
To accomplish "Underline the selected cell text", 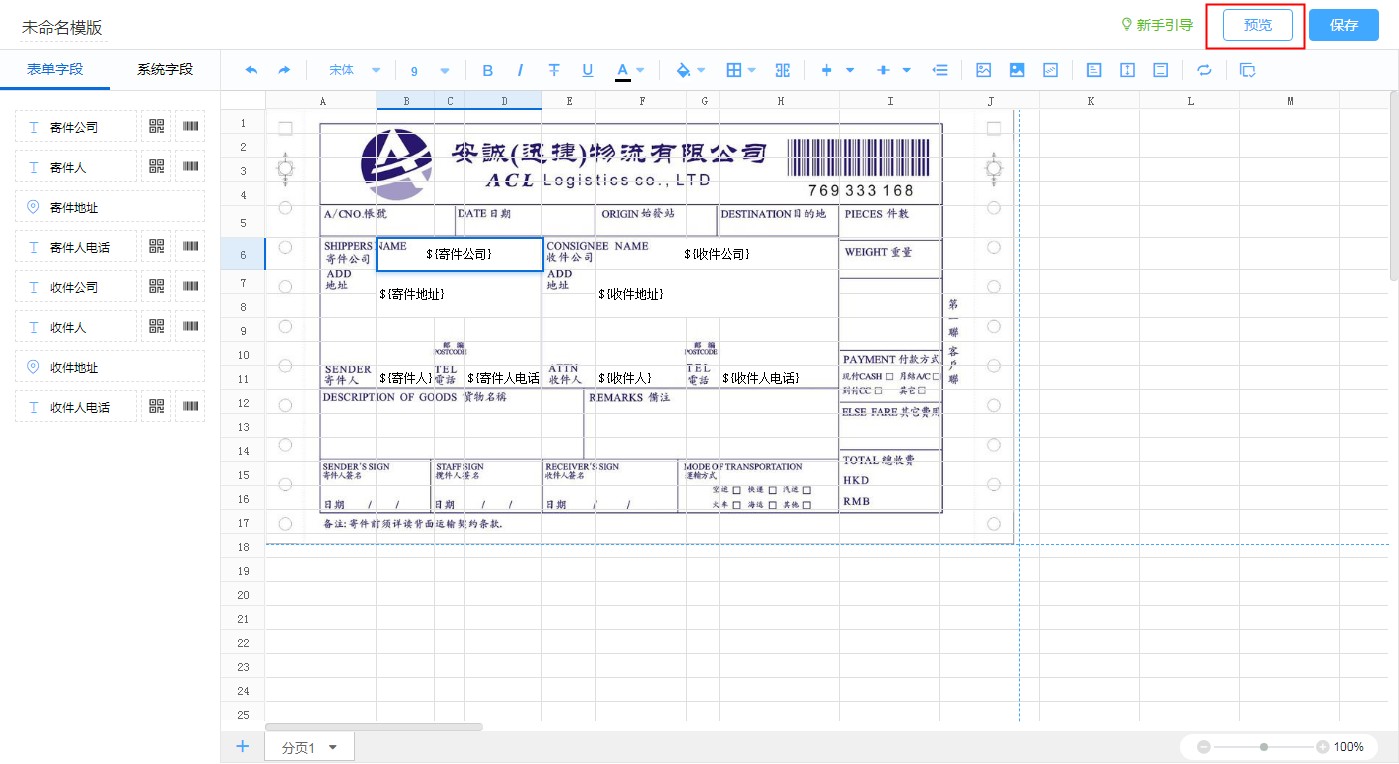I will 588,70.
